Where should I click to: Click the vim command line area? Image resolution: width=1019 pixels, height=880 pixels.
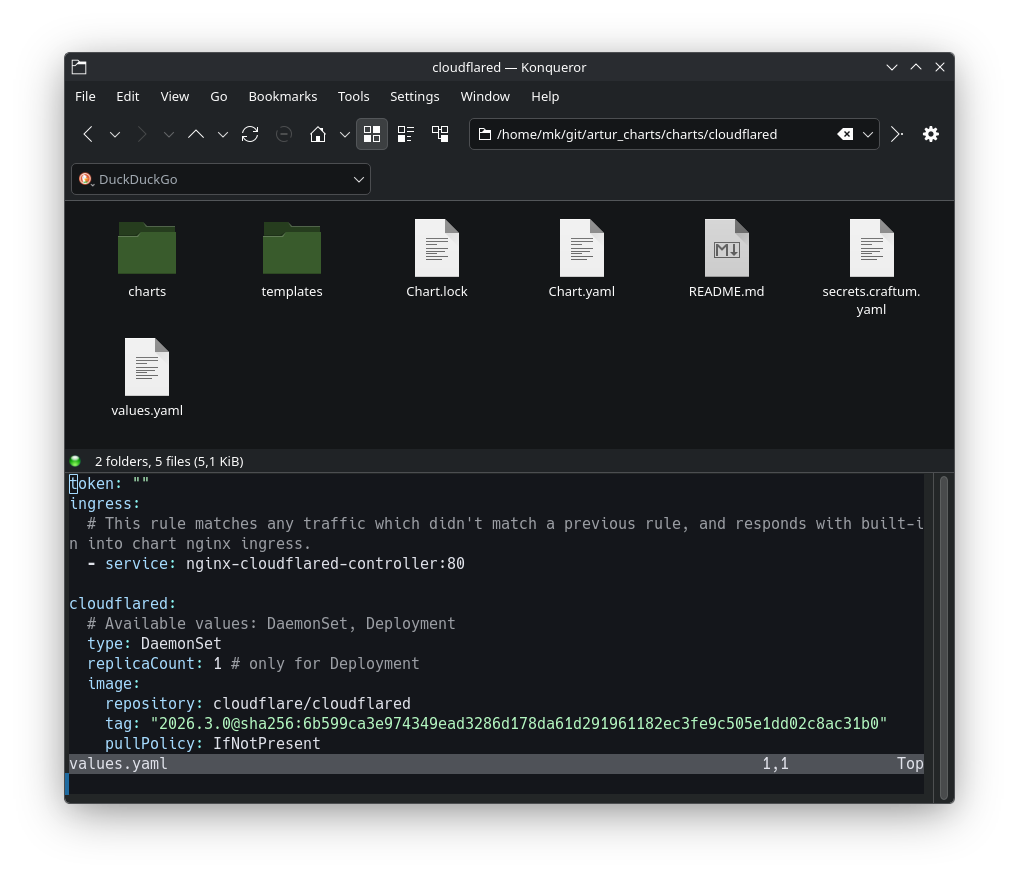497,784
